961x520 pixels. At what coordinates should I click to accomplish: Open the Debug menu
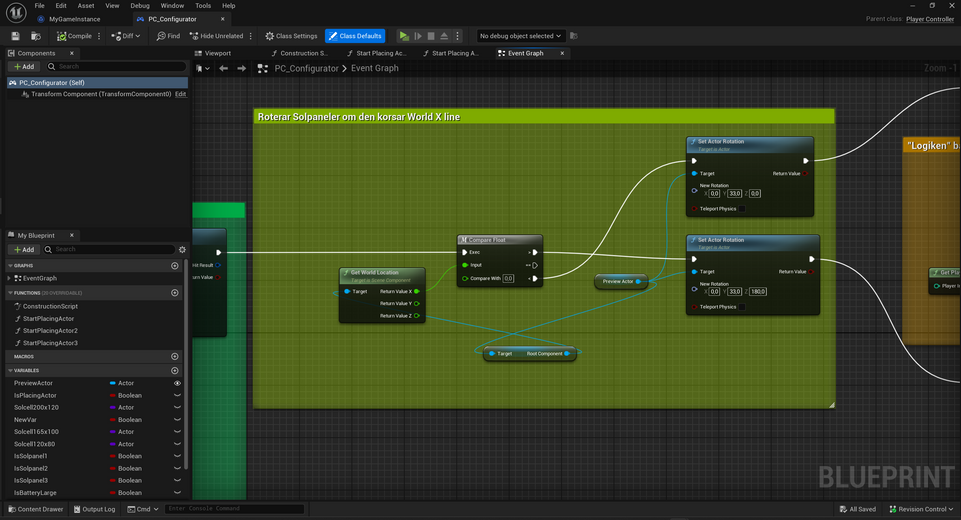(x=139, y=5)
